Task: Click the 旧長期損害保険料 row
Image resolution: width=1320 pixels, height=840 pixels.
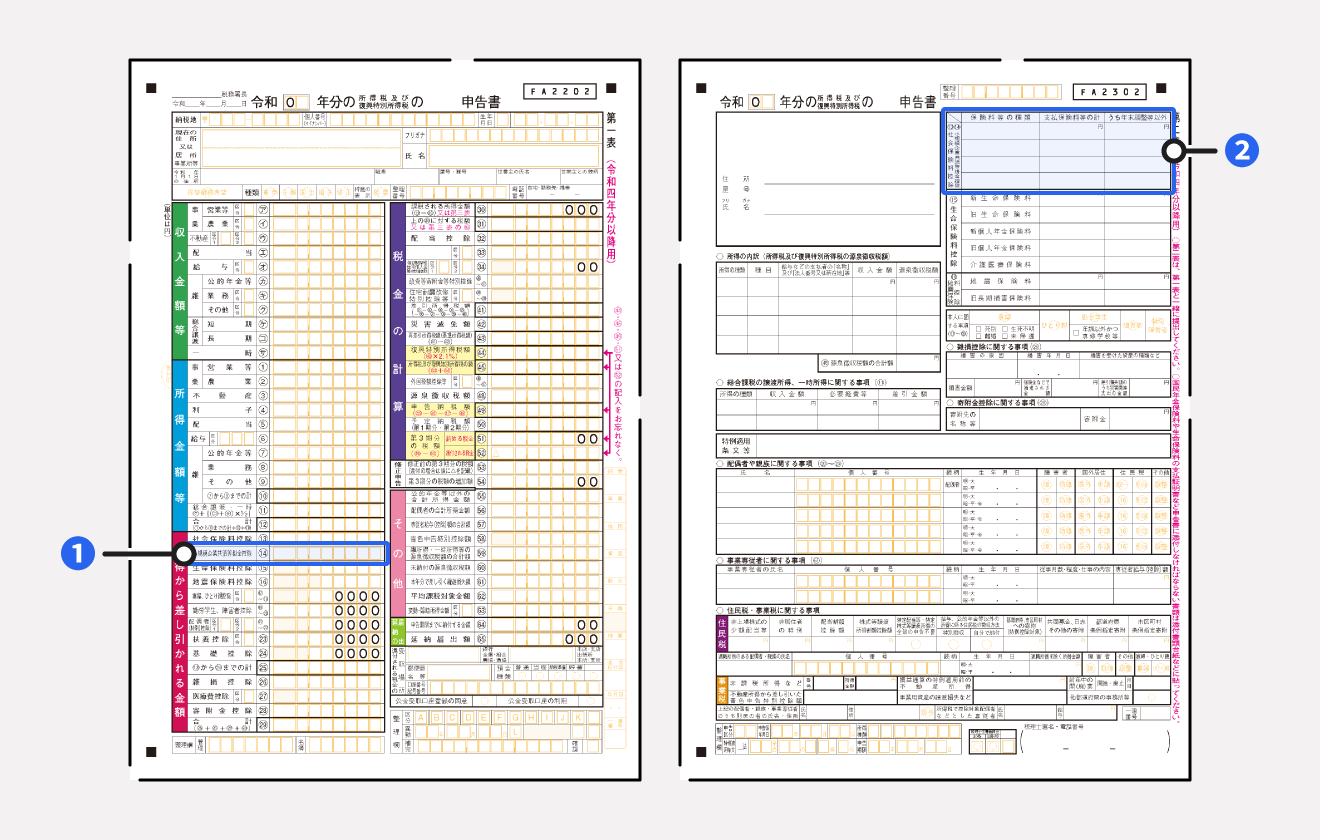Action: (x=1068, y=299)
